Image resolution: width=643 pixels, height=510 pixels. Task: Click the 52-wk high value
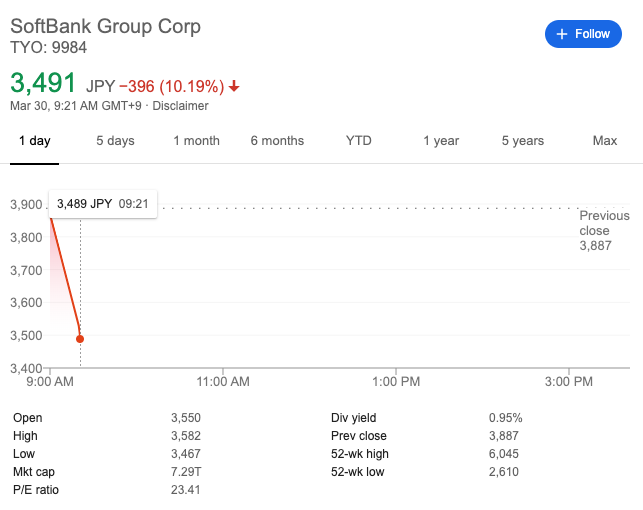tap(505, 454)
